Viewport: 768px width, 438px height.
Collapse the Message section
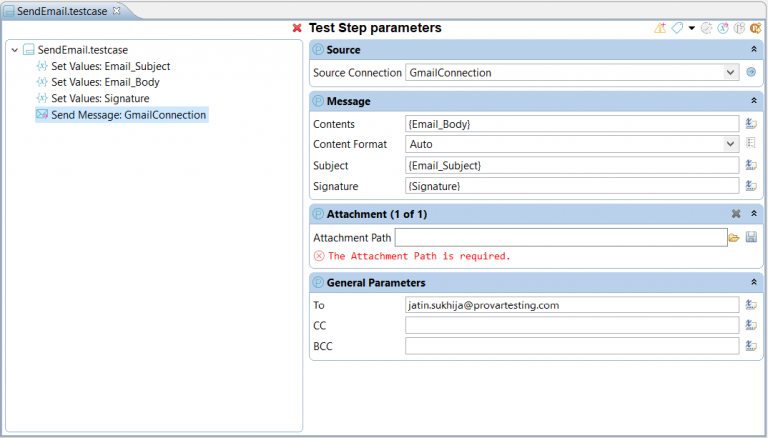(x=754, y=101)
